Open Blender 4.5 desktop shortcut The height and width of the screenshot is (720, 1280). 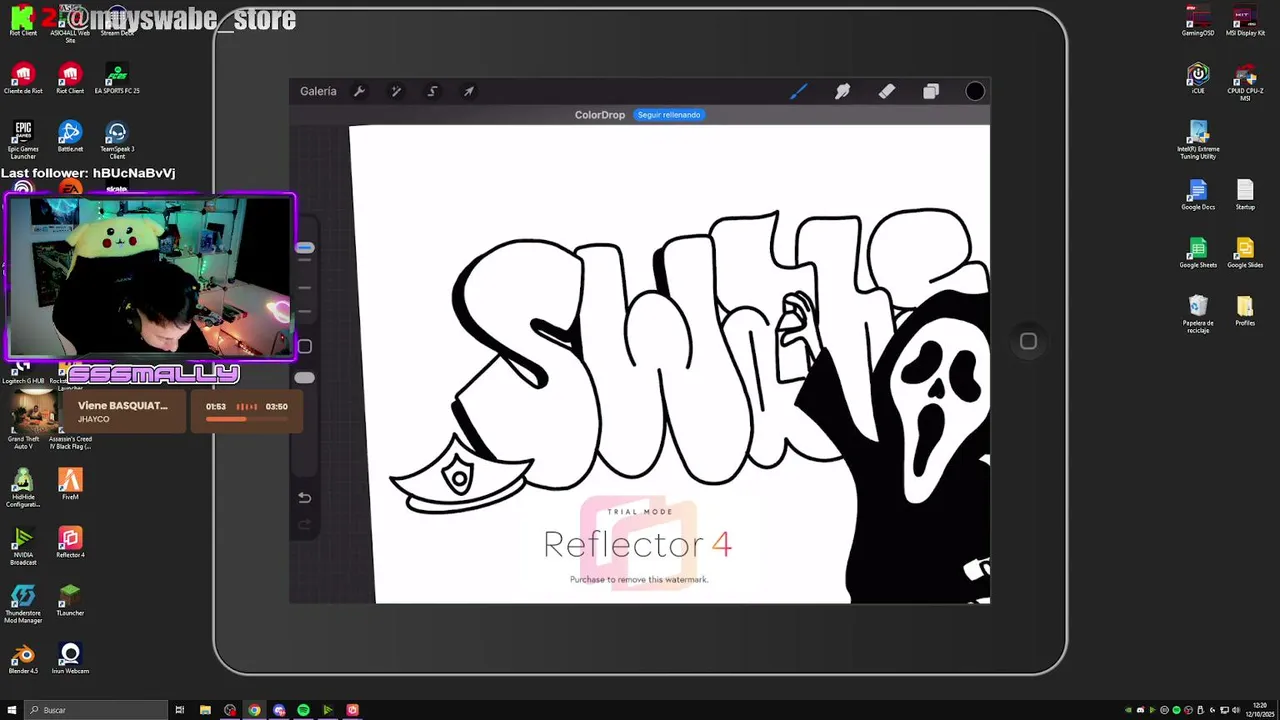tap(23, 659)
